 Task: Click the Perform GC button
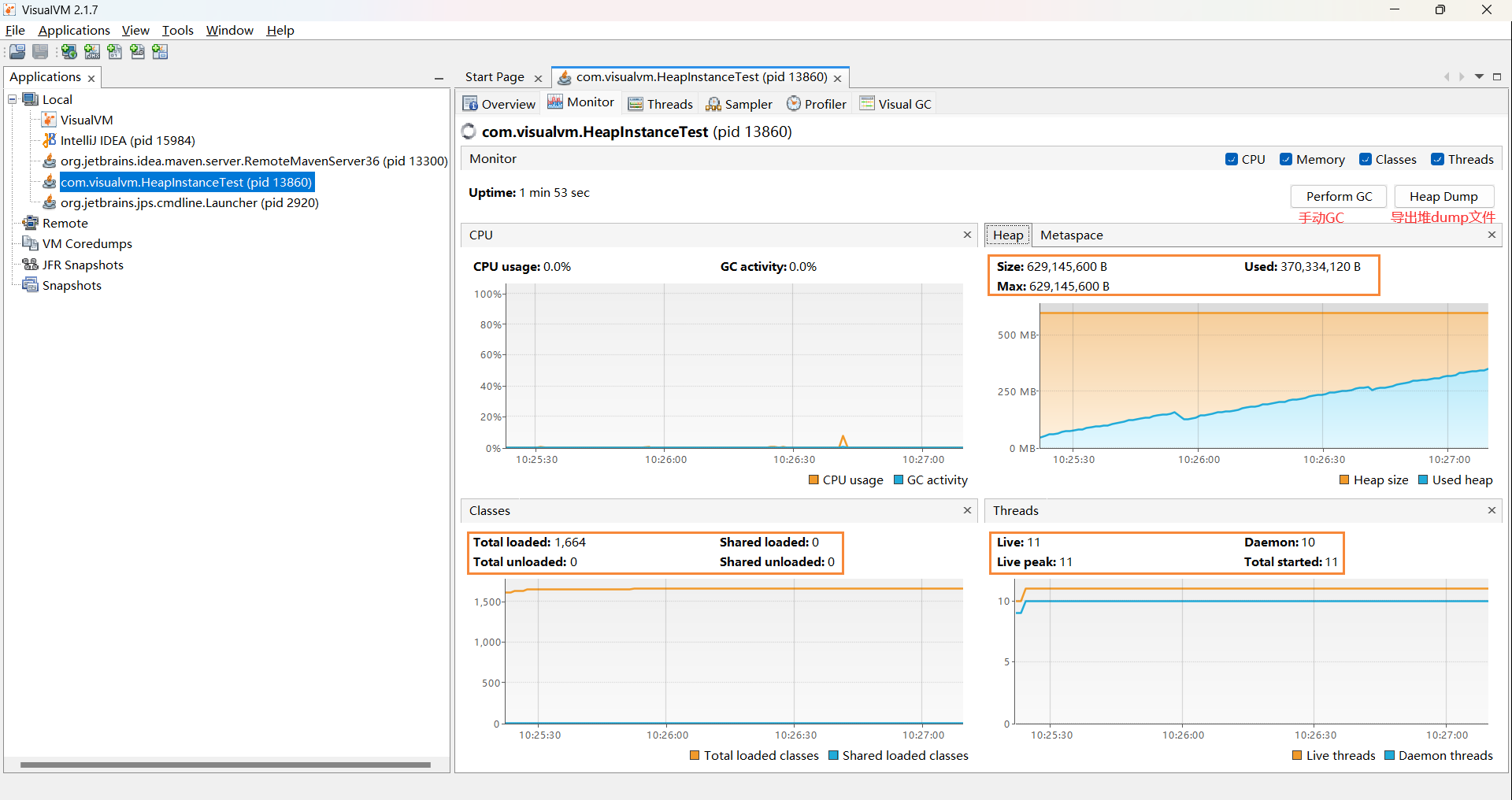(x=1339, y=196)
